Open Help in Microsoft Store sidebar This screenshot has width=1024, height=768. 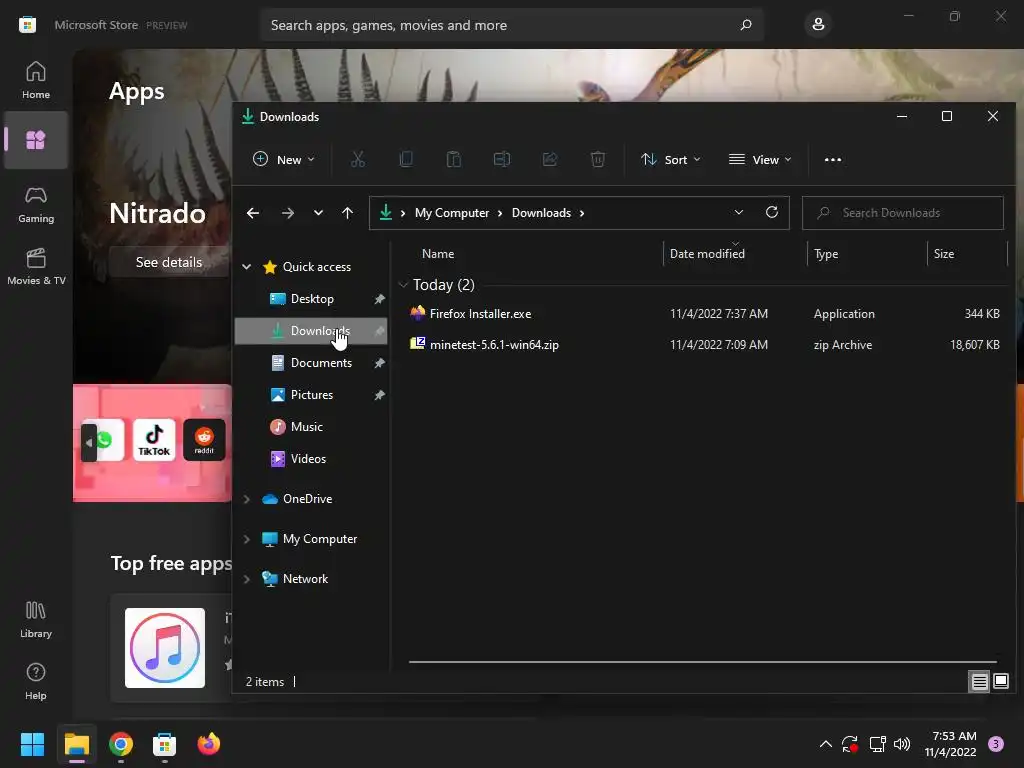[x=36, y=682]
